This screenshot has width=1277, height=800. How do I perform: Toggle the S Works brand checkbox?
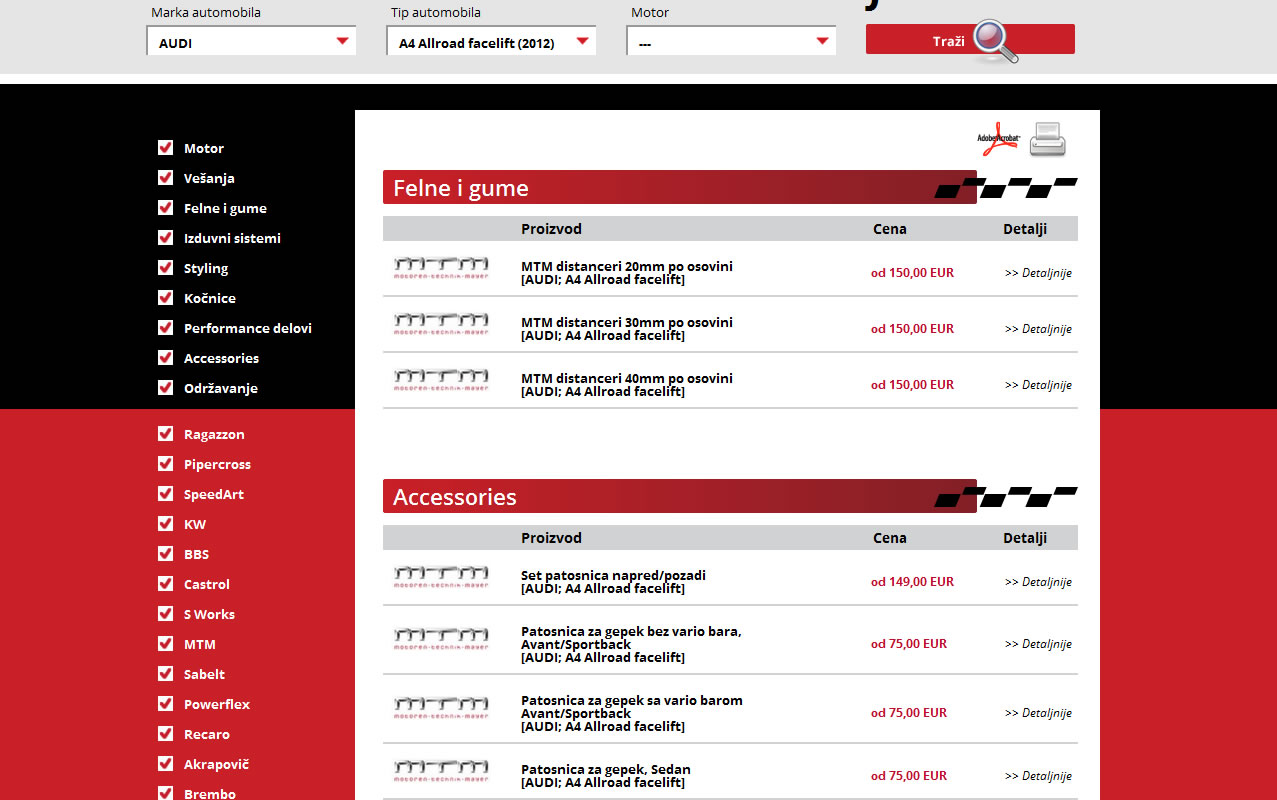[x=166, y=614]
